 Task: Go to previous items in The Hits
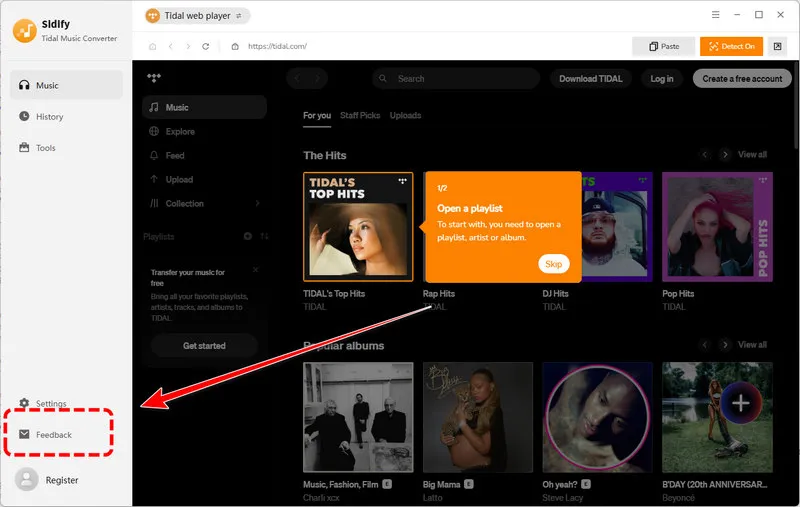[x=705, y=155]
